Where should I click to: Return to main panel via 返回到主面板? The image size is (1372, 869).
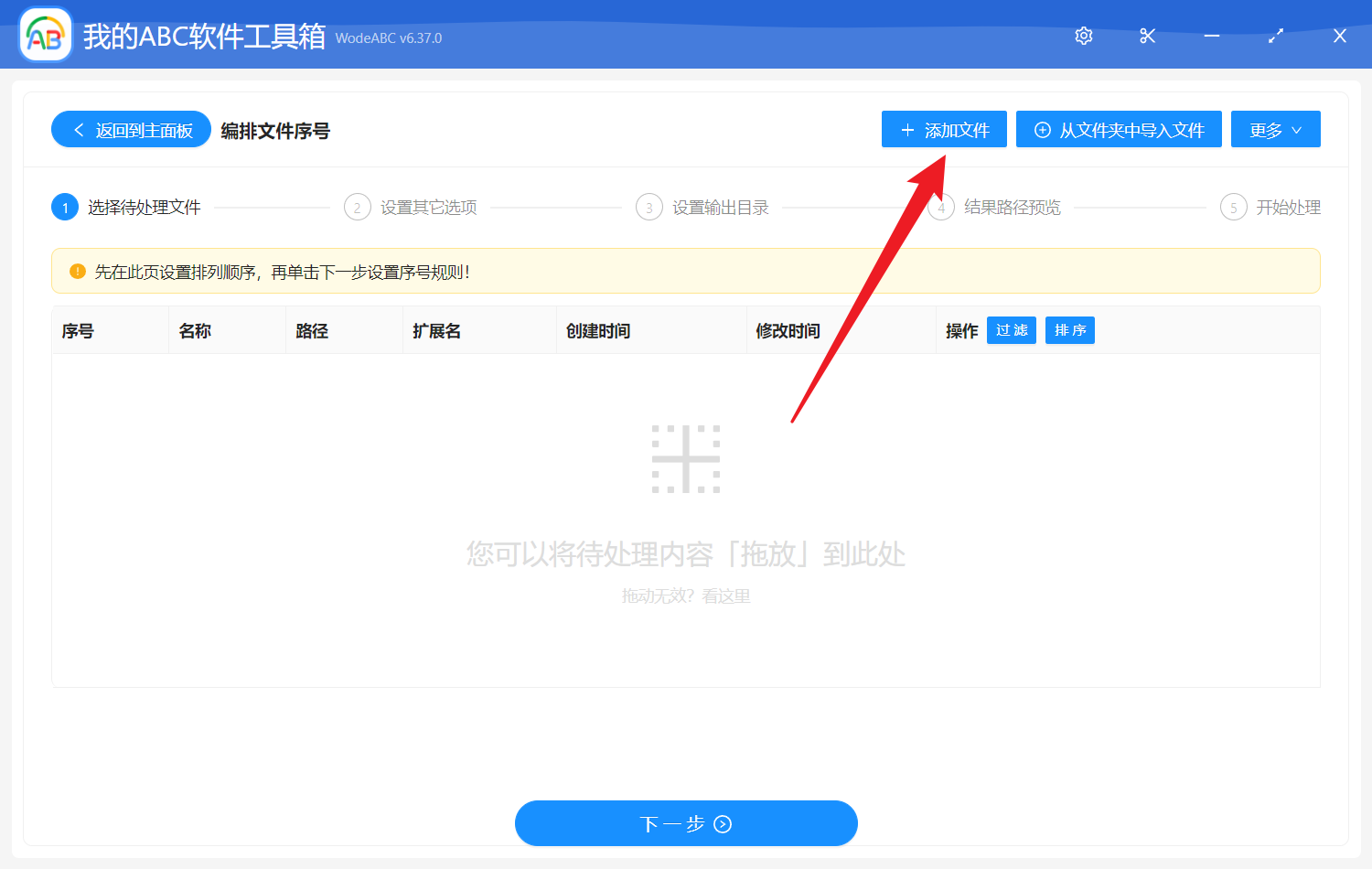tap(131, 129)
